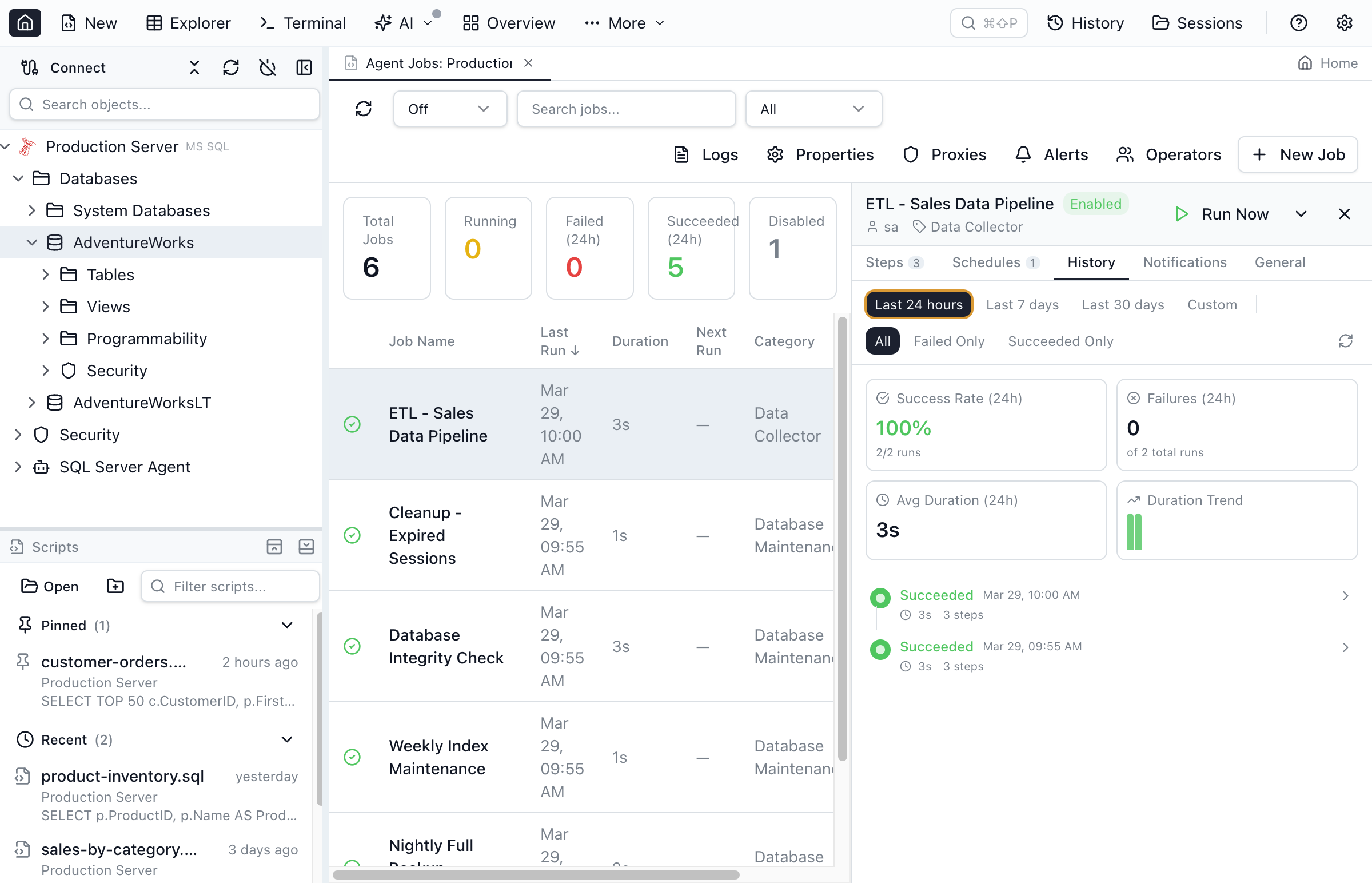Collapse the AdventureWorks database node
Screen dimensions: 1372x883
point(32,242)
